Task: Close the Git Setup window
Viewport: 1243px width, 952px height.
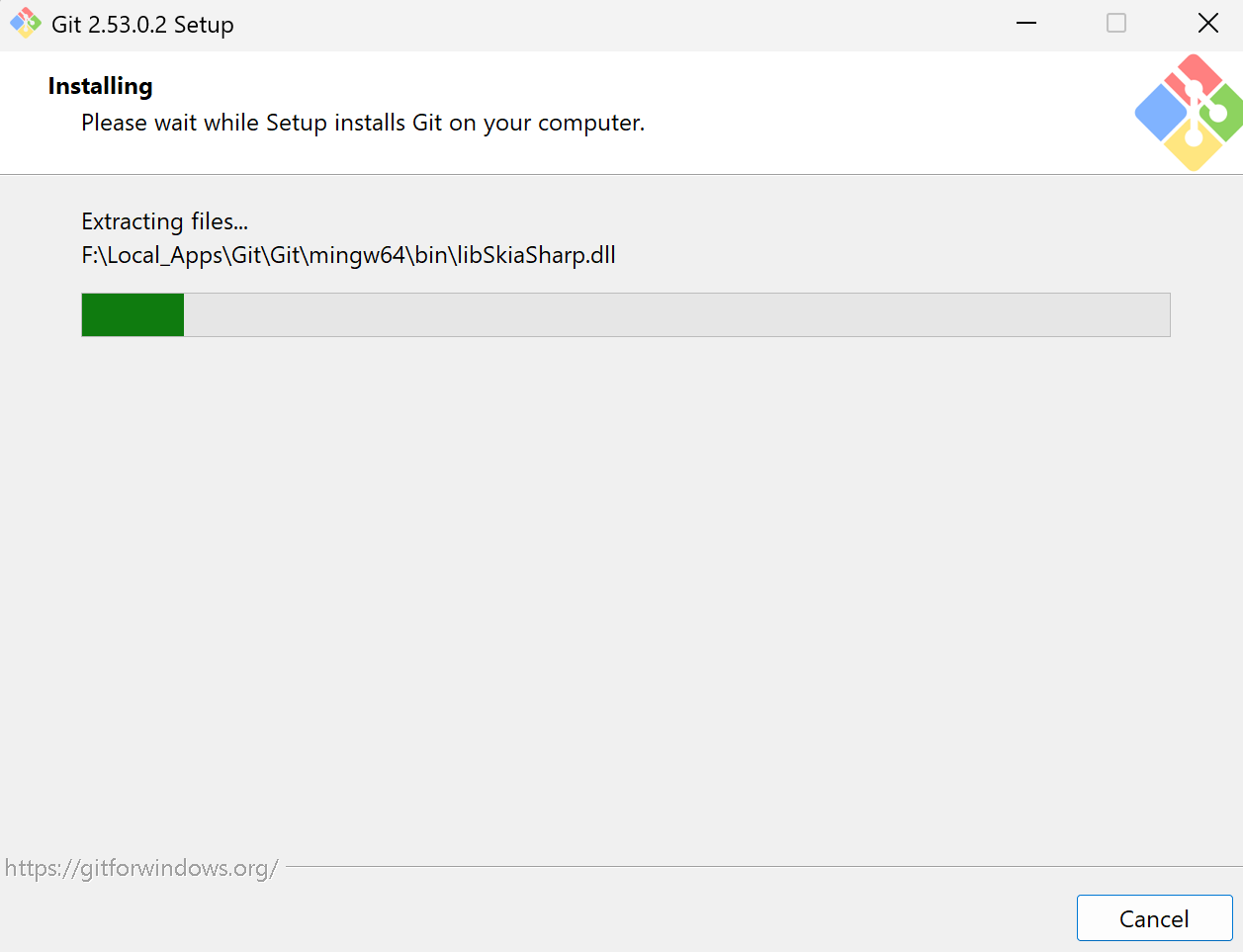Action: pyautogui.click(x=1207, y=23)
